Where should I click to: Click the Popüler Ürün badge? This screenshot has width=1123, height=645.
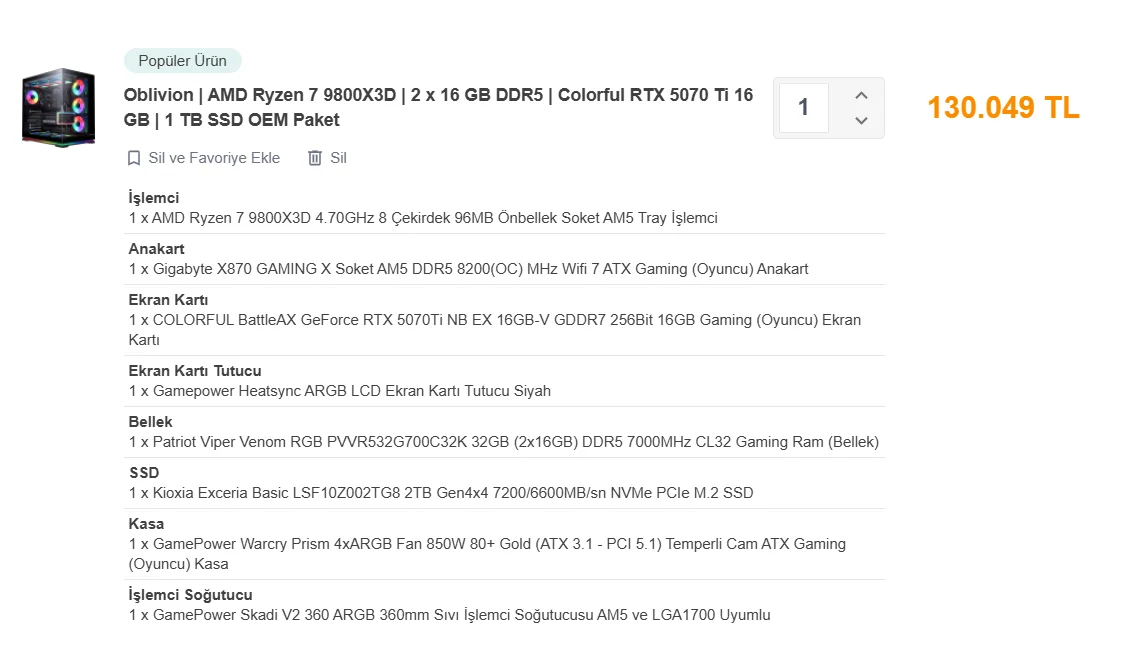click(x=182, y=61)
